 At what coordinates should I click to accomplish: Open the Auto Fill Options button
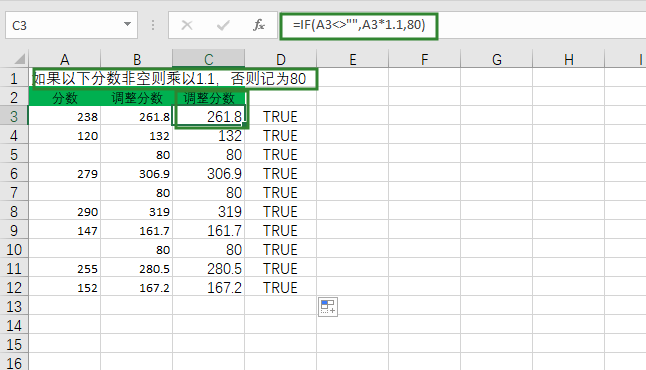[328, 307]
